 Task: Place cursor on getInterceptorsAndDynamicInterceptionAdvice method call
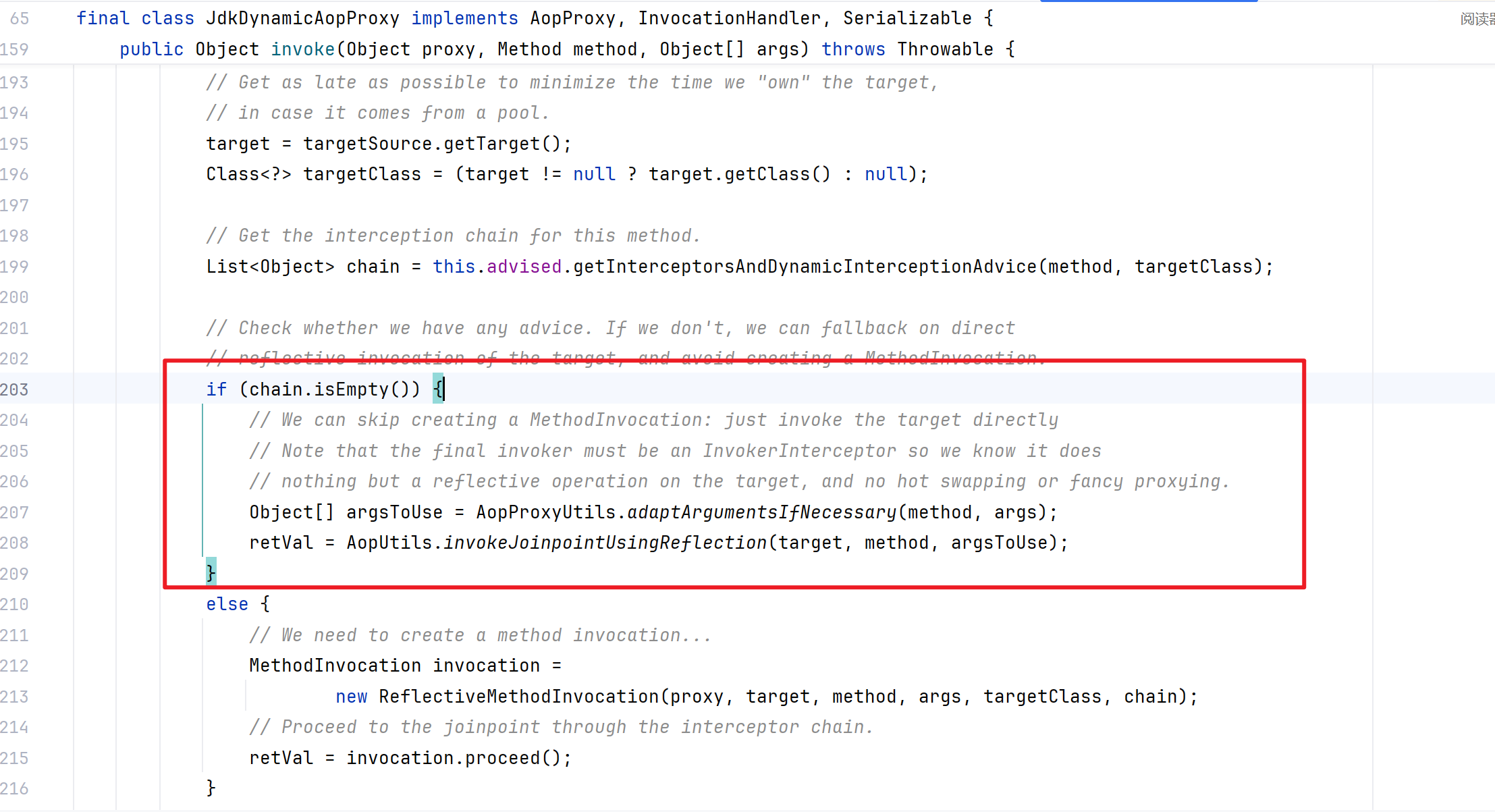(805, 267)
